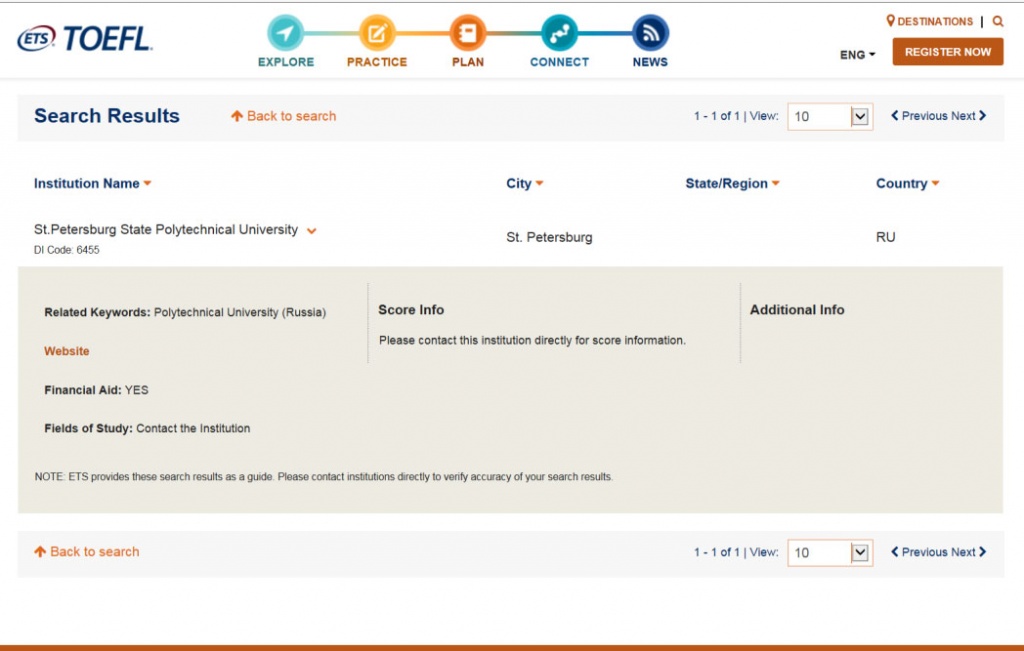Screen dimensions: 1024x651
Task: Sort by Institution Name column
Action: 93,183
